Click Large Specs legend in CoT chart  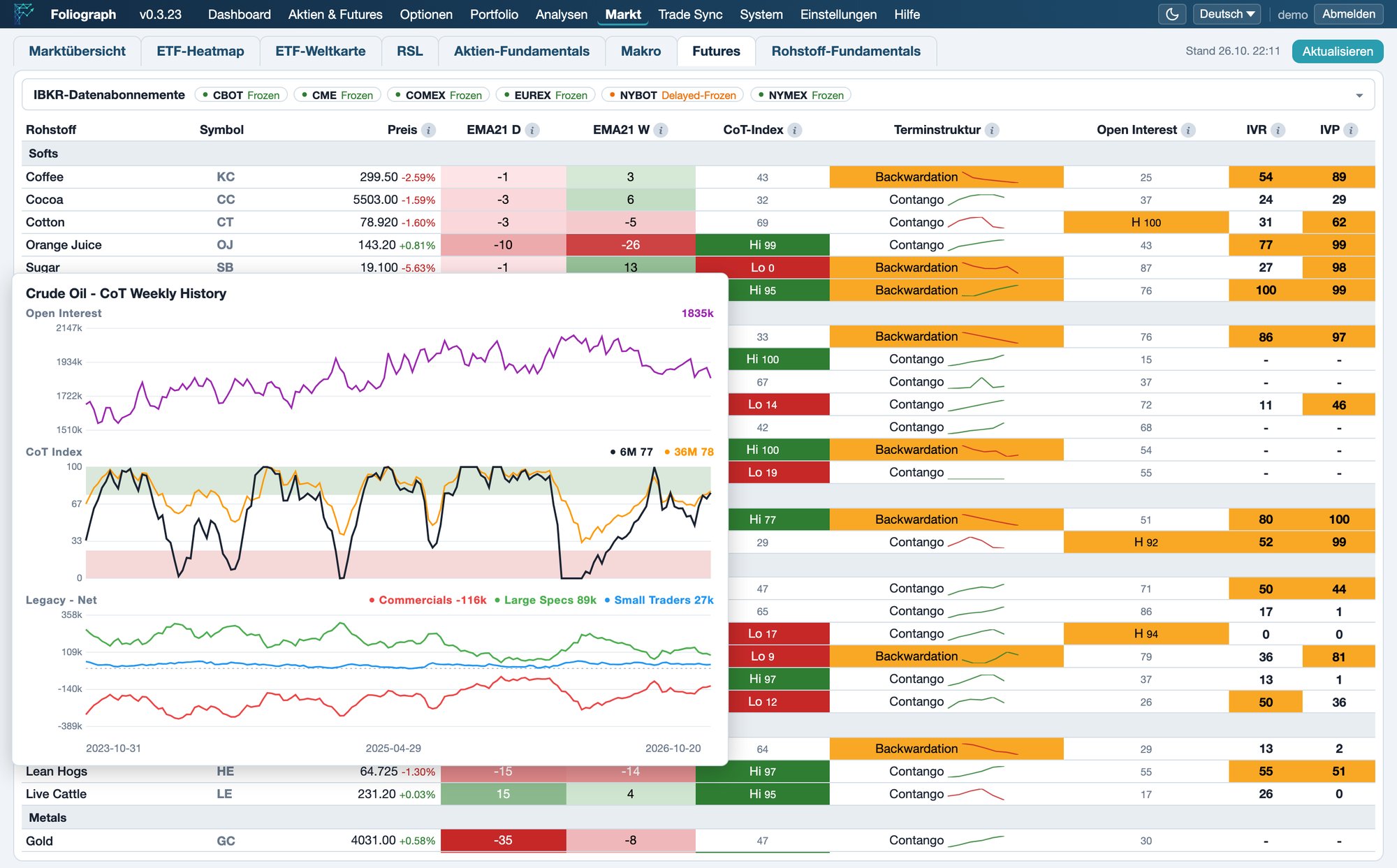point(546,600)
